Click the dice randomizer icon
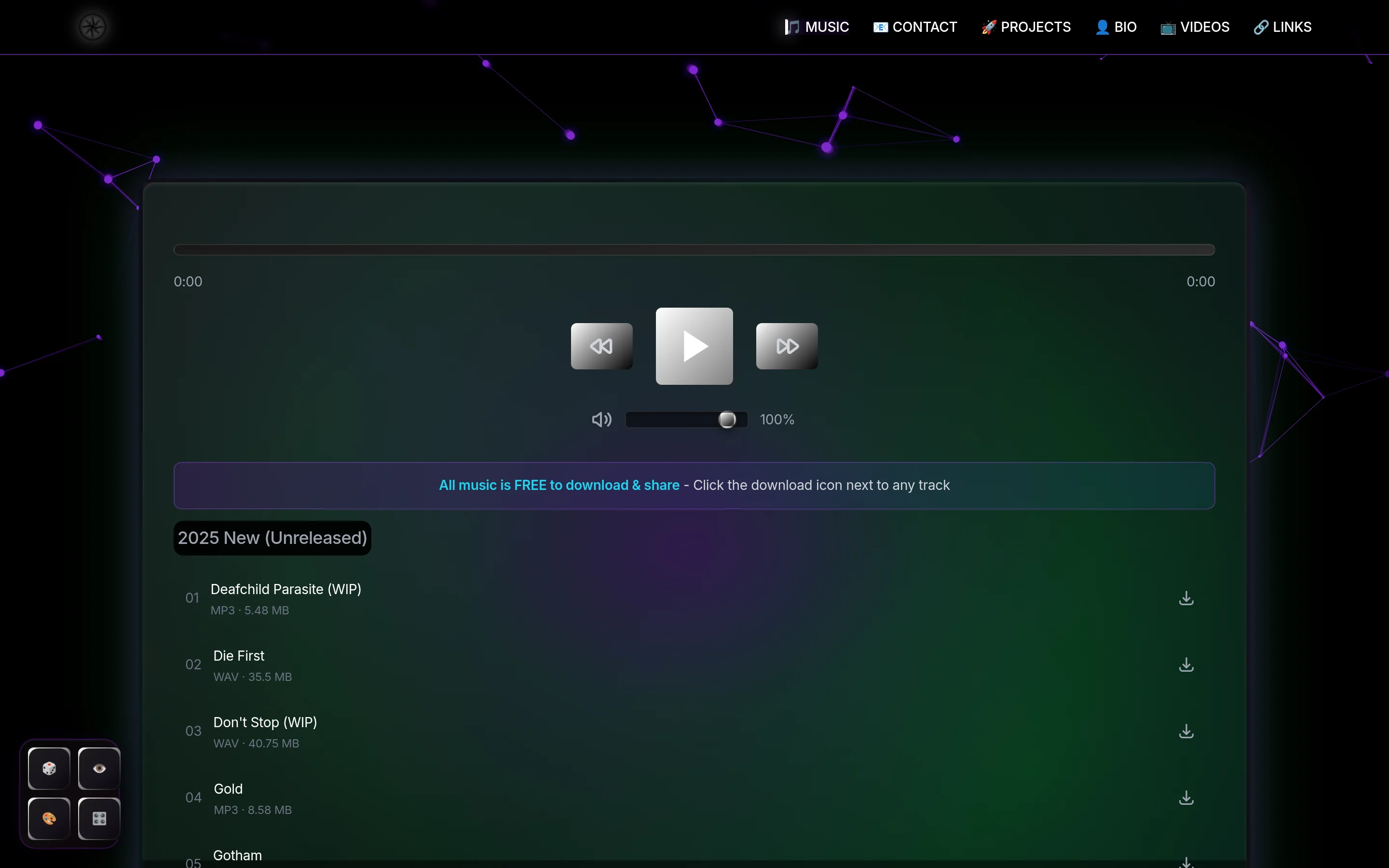 point(48,768)
